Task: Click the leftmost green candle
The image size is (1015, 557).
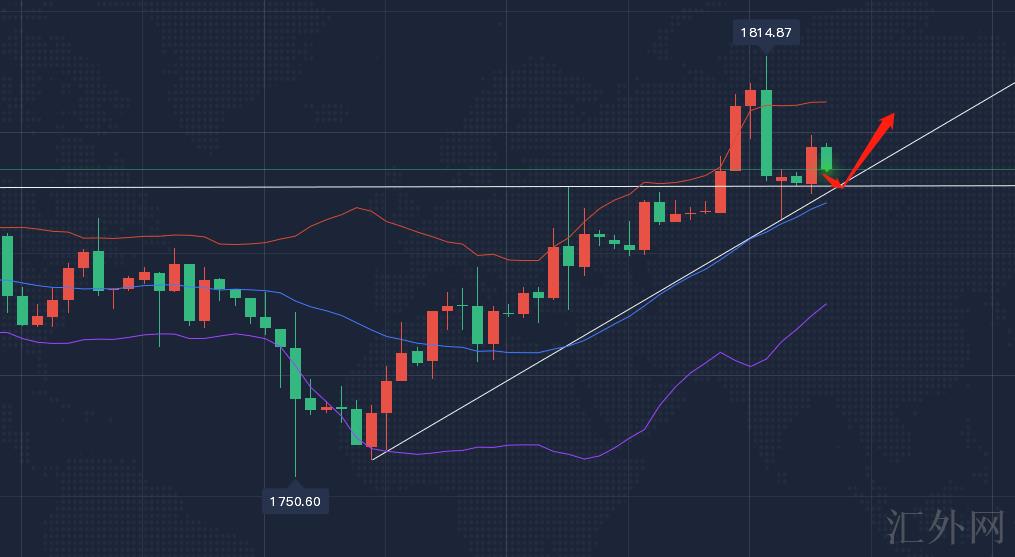Action: pyautogui.click(x=7, y=265)
